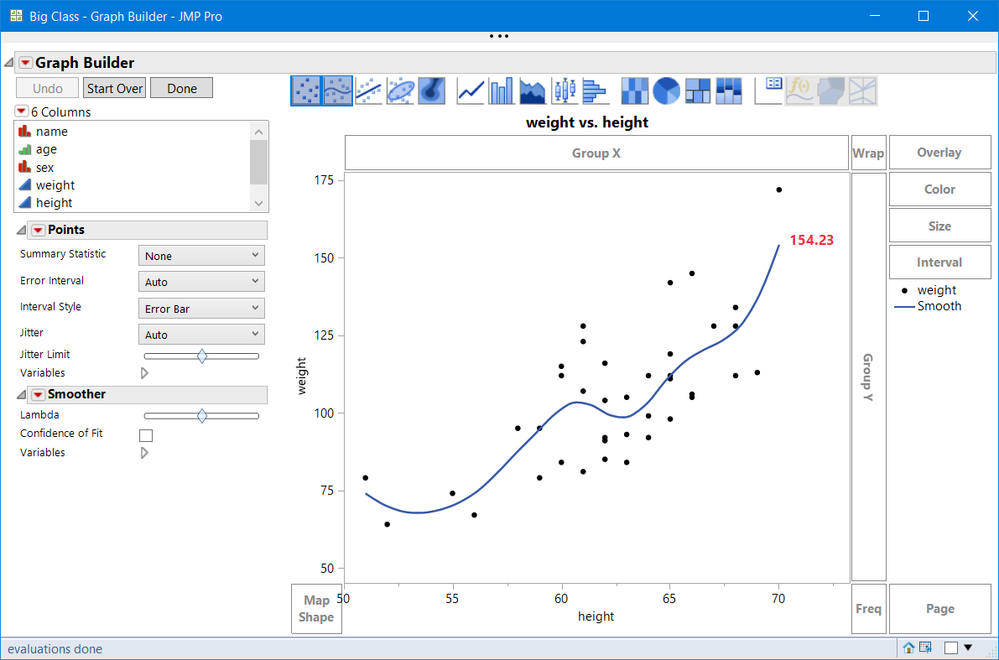Select the Line of Fit icon
This screenshot has width=999, height=660.
pyautogui.click(x=369, y=90)
